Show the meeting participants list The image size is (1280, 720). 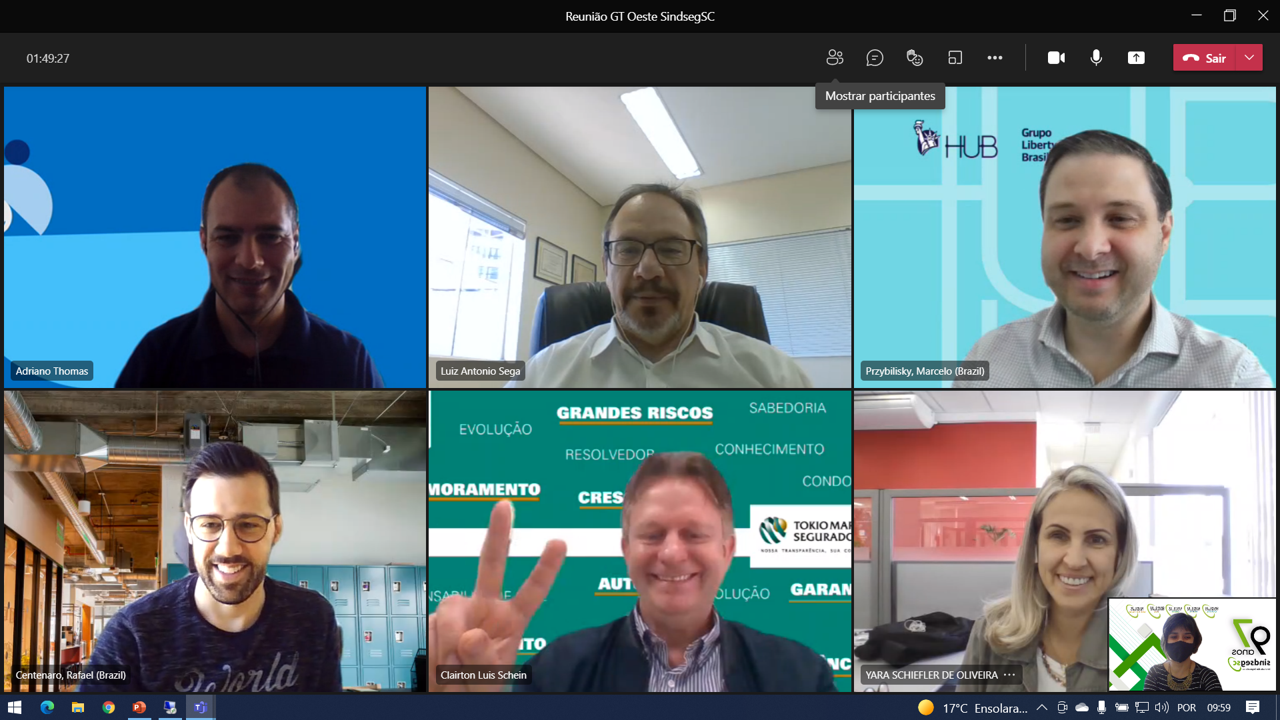point(835,58)
